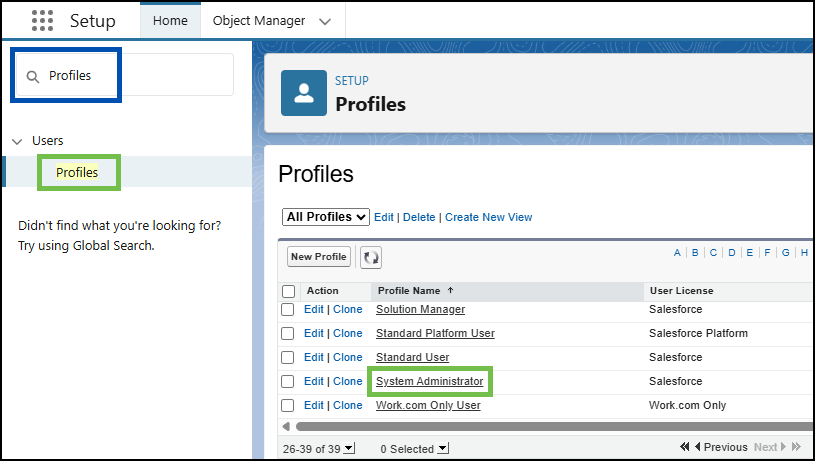
Task: Click the Profiles person icon in header
Action: [304, 93]
